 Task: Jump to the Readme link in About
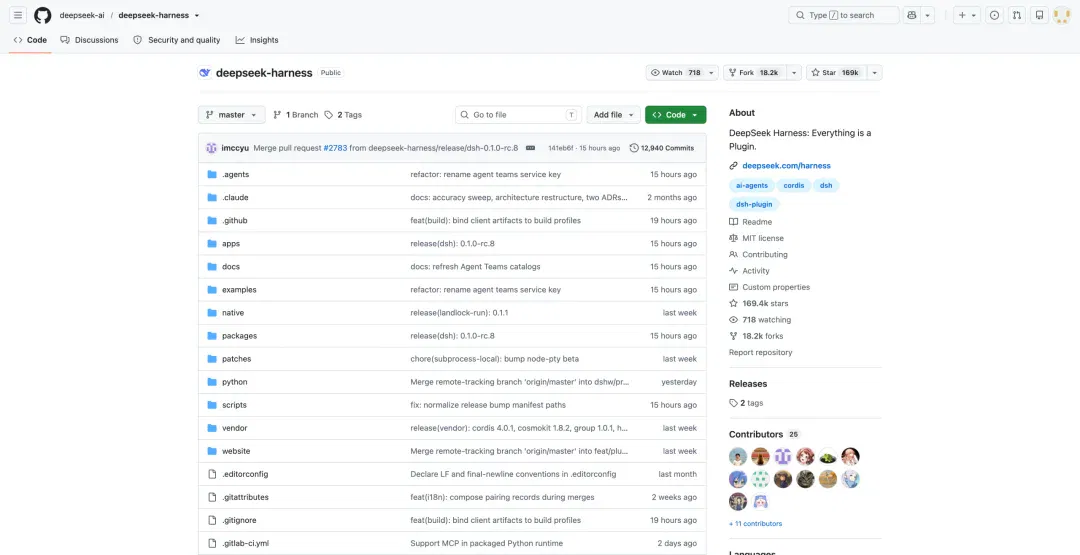750,222
